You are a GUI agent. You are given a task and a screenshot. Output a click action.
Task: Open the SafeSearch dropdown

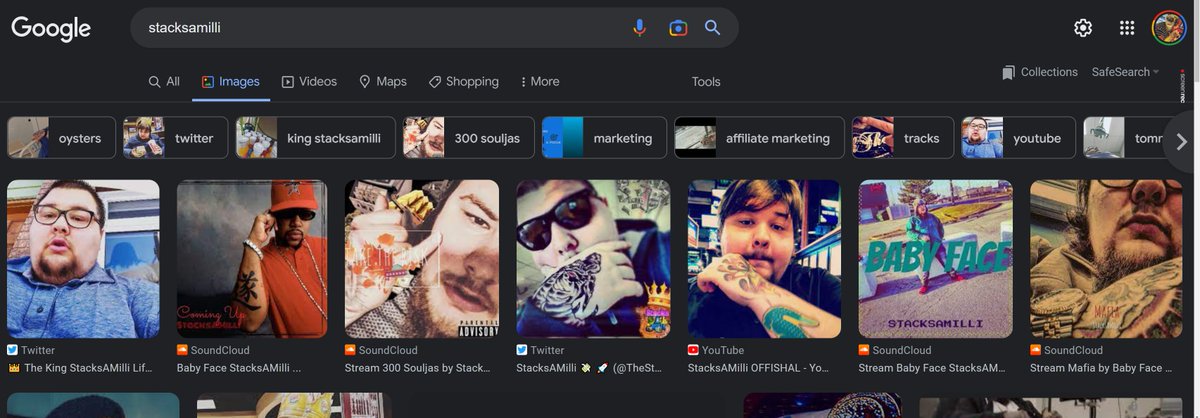coord(1125,72)
